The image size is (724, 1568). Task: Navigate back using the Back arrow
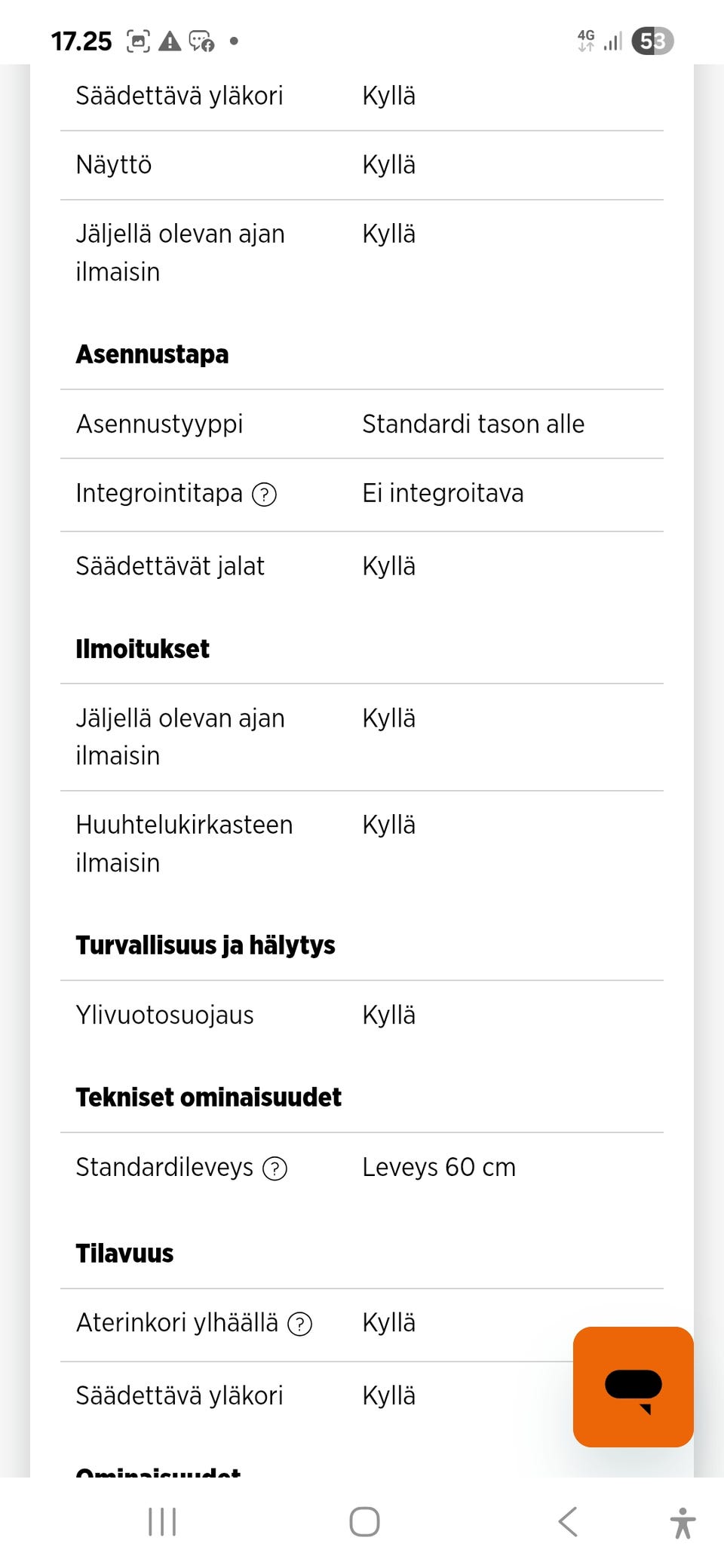click(568, 1521)
